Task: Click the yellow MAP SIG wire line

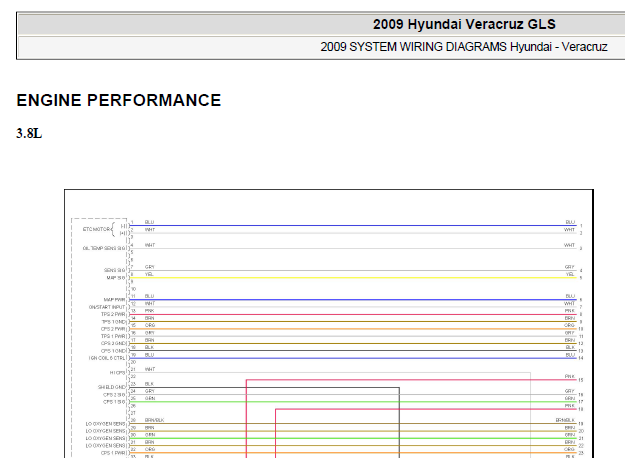Action: [353, 277]
